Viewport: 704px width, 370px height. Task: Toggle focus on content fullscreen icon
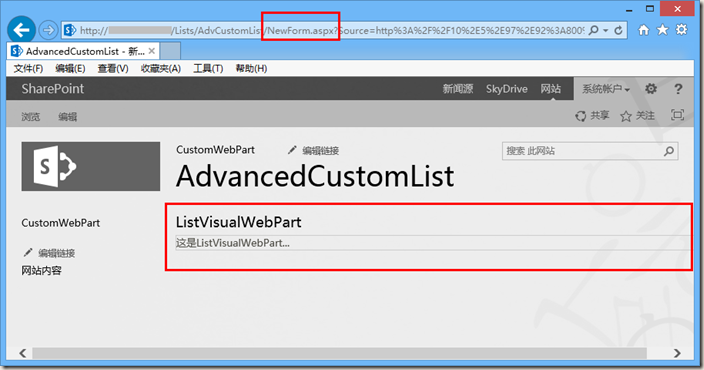pos(677,115)
